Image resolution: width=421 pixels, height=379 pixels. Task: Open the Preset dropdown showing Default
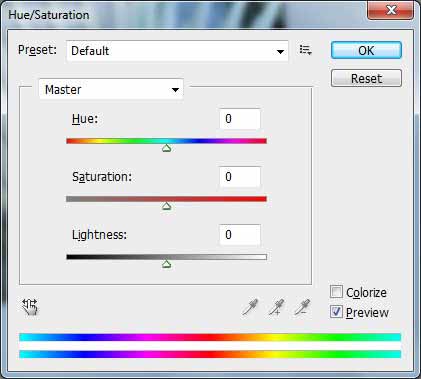(177, 51)
